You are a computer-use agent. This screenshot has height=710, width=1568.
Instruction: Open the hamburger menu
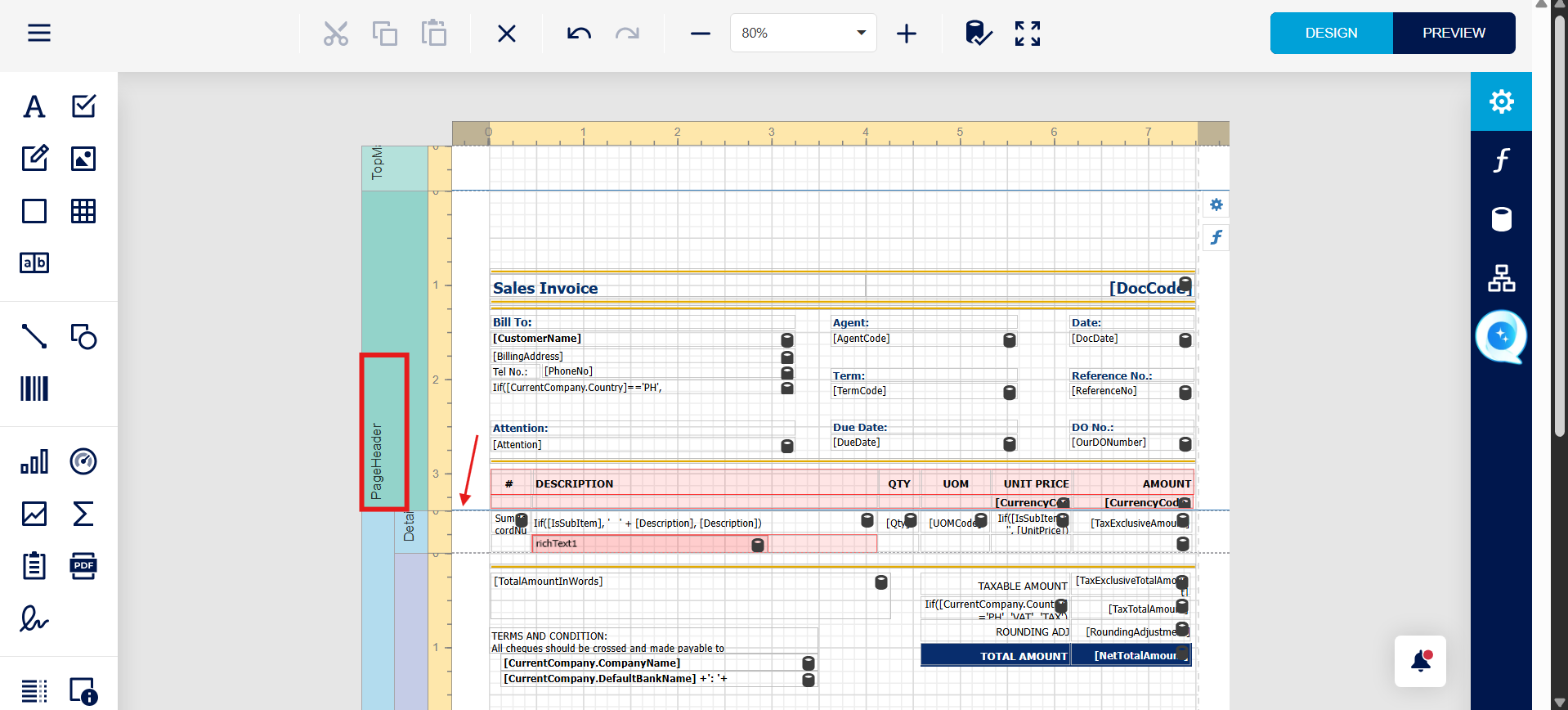click(39, 33)
